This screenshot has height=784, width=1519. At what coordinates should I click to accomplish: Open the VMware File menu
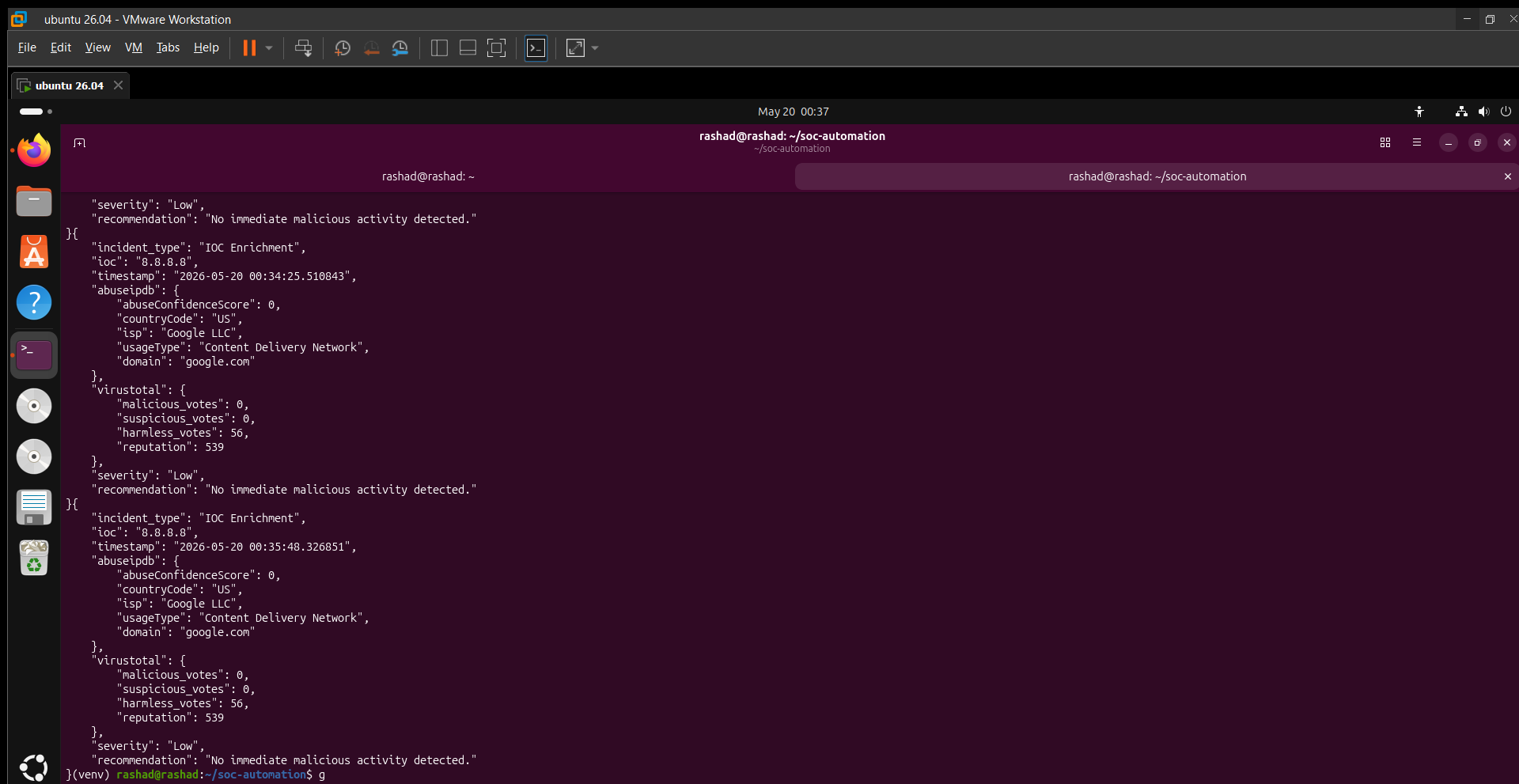pos(27,47)
